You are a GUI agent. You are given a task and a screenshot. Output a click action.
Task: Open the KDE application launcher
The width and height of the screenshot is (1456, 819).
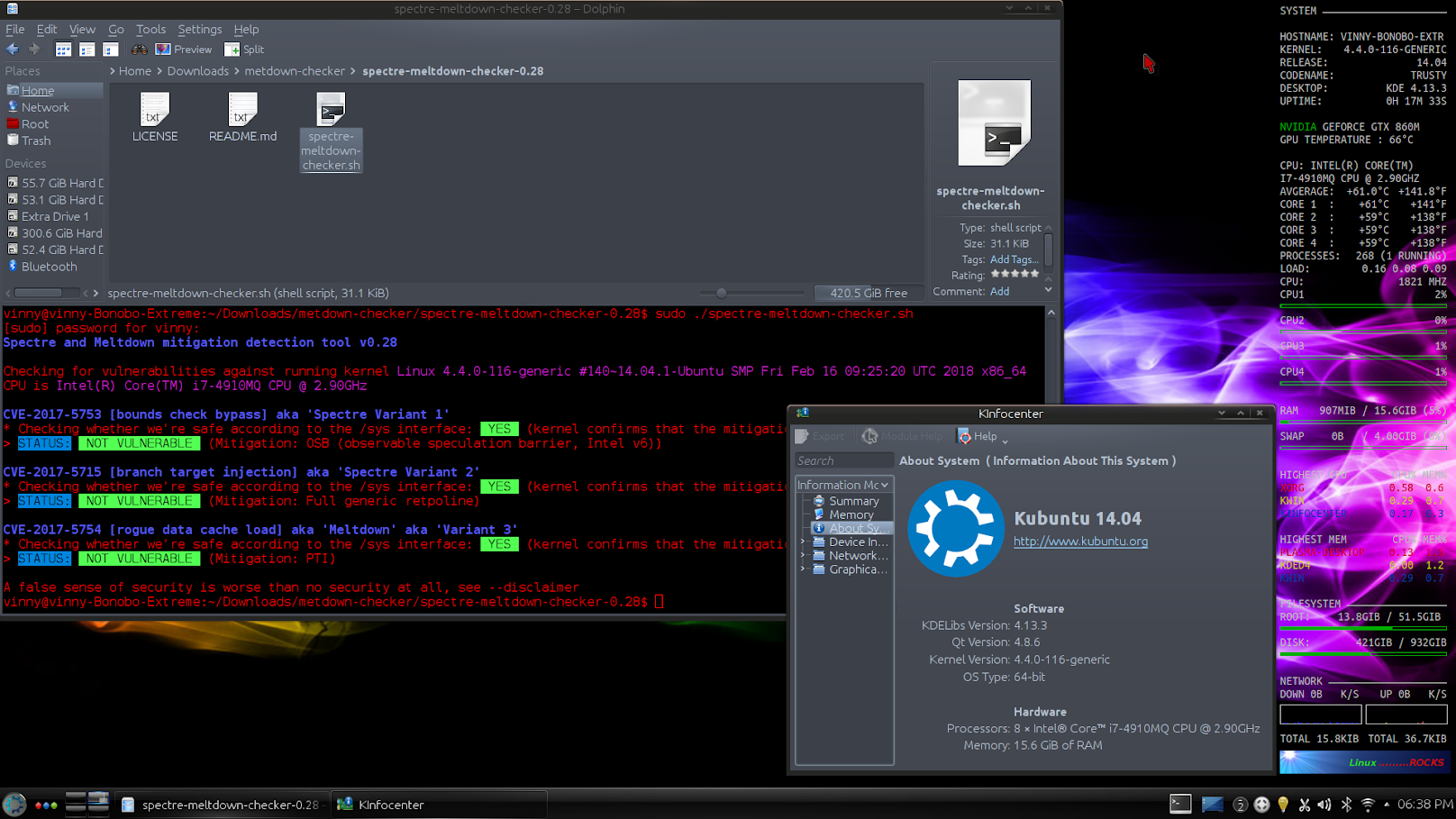point(14,805)
